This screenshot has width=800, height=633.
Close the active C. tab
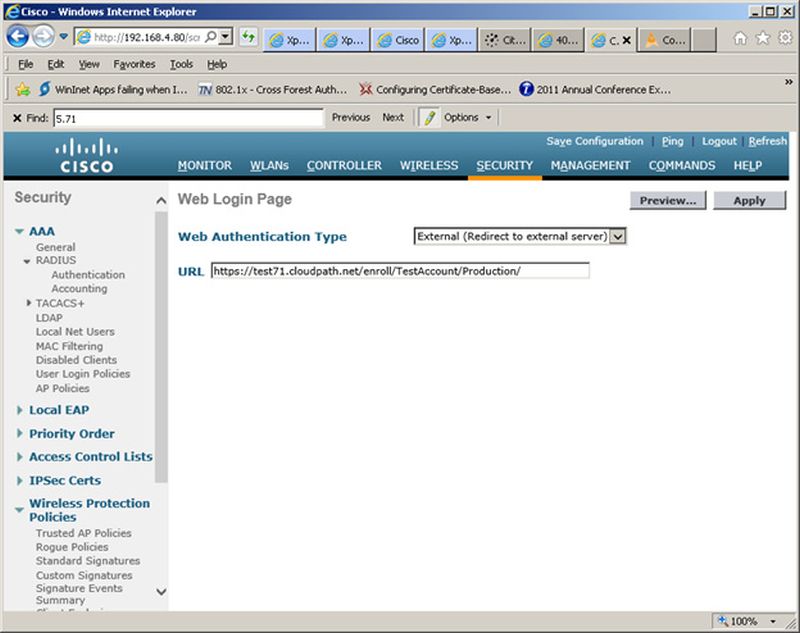[627, 40]
